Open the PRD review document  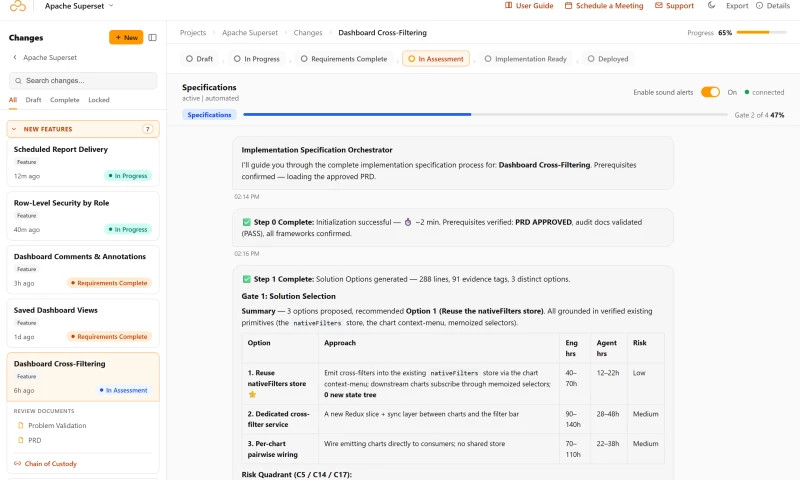(35, 440)
